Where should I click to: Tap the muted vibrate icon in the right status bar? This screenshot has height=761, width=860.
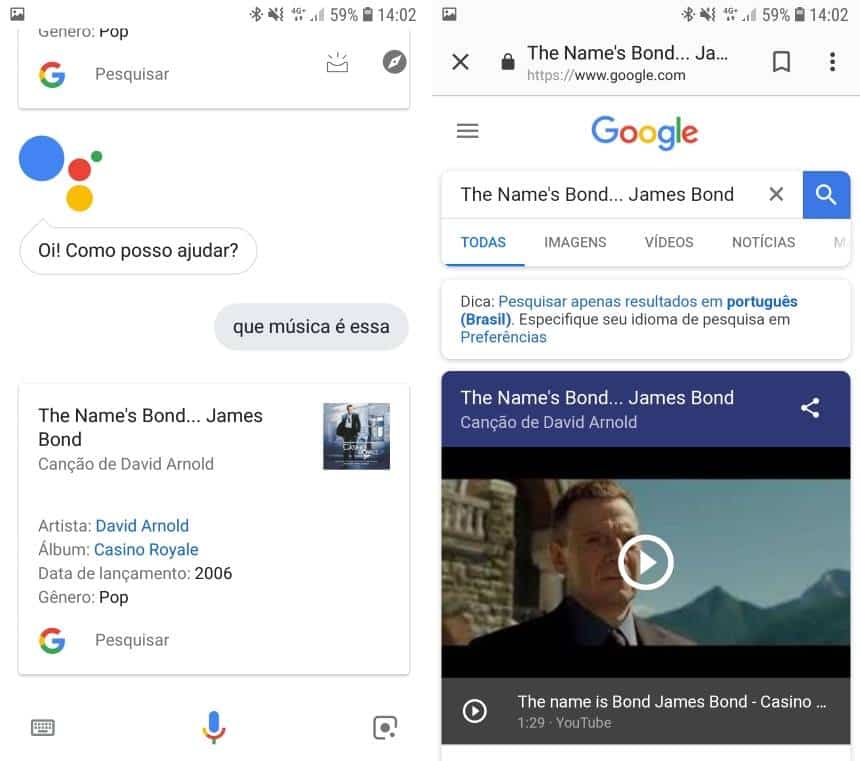(x=708, y=14)
